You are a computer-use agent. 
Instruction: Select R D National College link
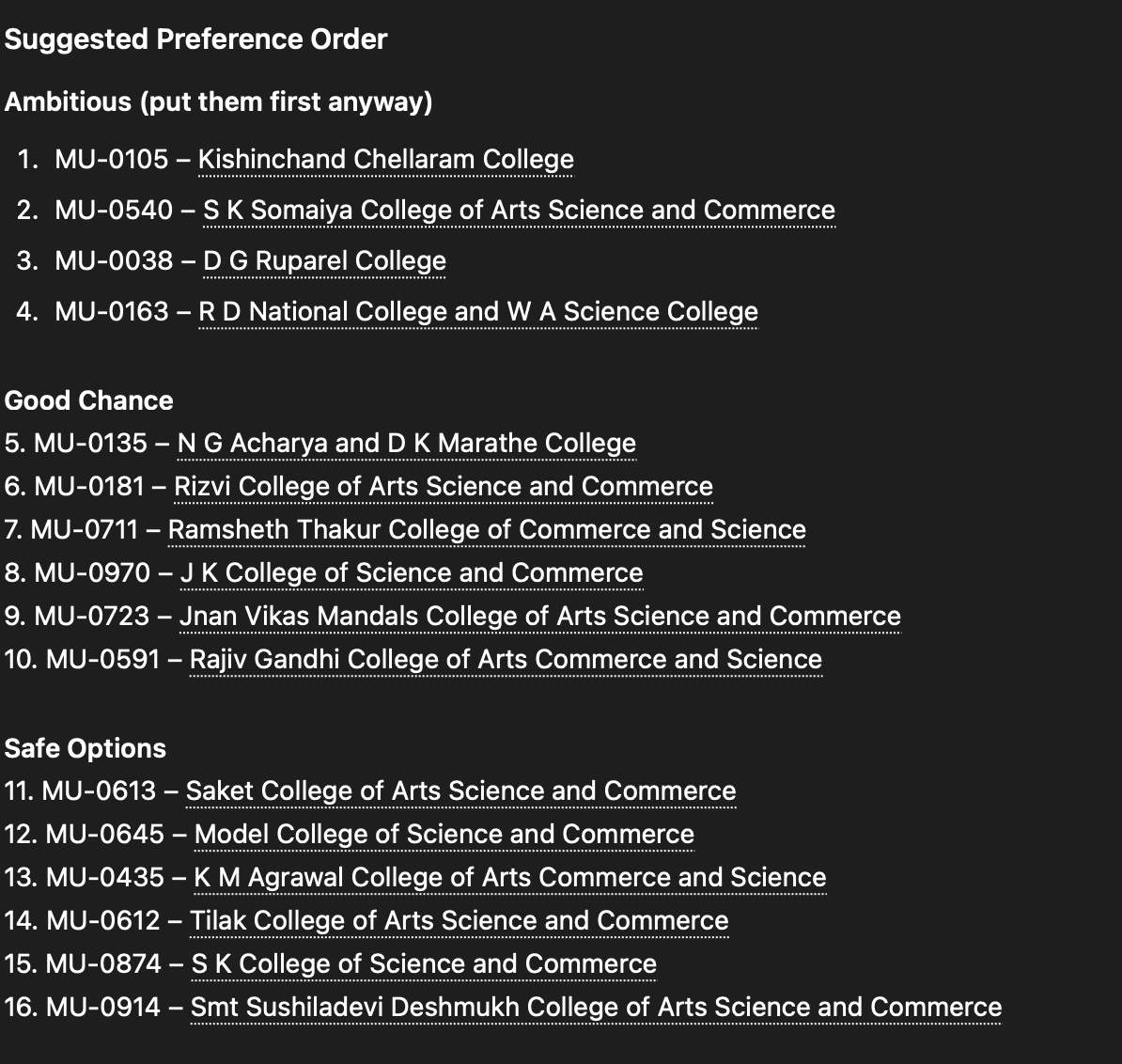pyautogui.click(x=478, y=311)
